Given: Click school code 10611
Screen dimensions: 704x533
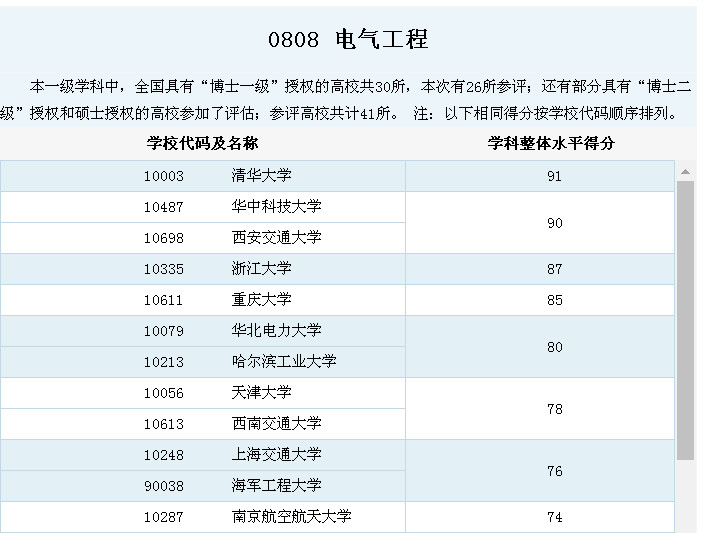Looking at the screenshot, I should pos(163,300).
